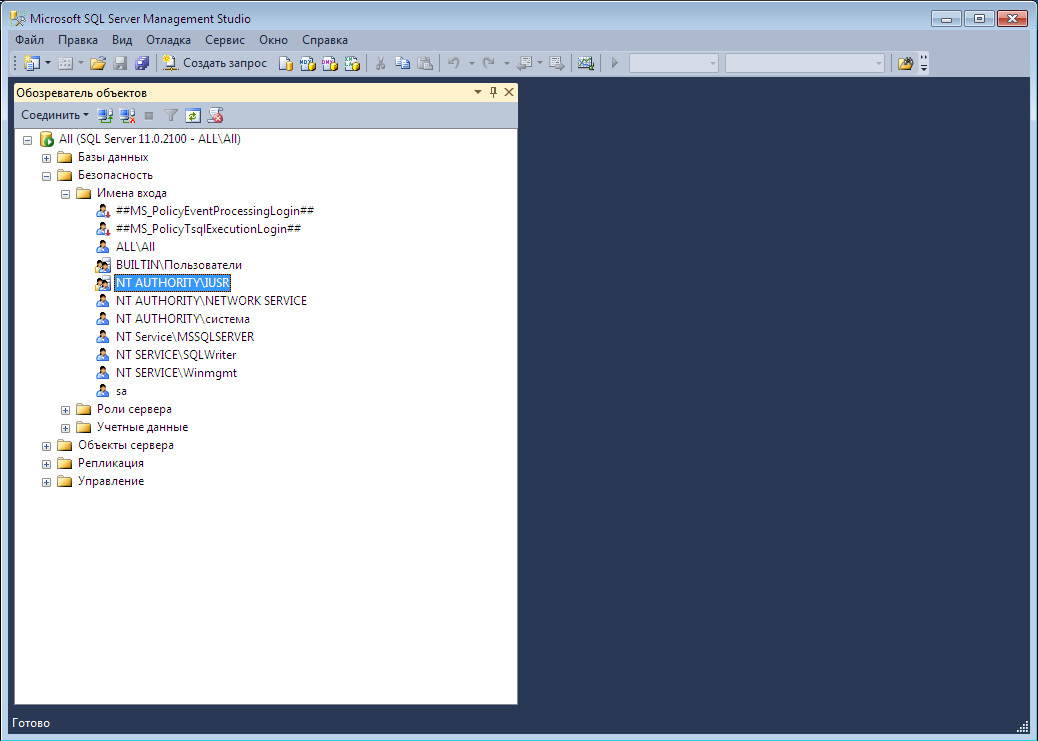Viewport: 1038px width, 741px height.
Task: Click the Redo arrow icon
Action: [489, 63]
